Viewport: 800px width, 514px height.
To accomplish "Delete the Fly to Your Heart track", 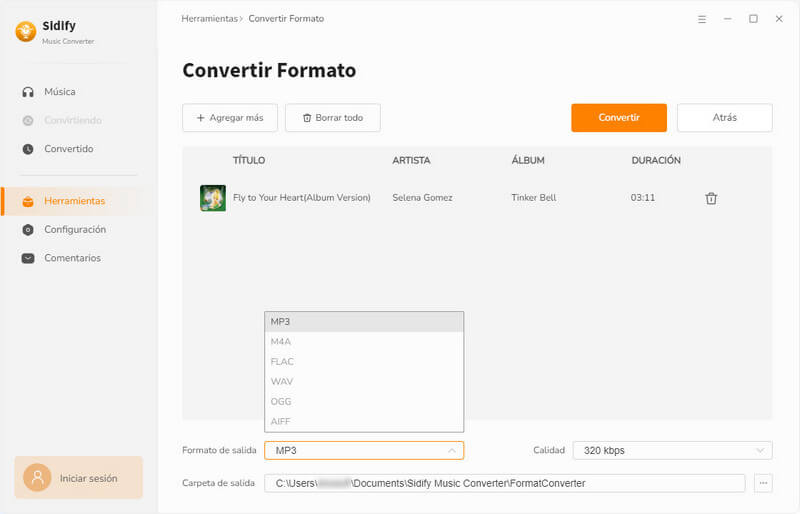I will point(711,198).
